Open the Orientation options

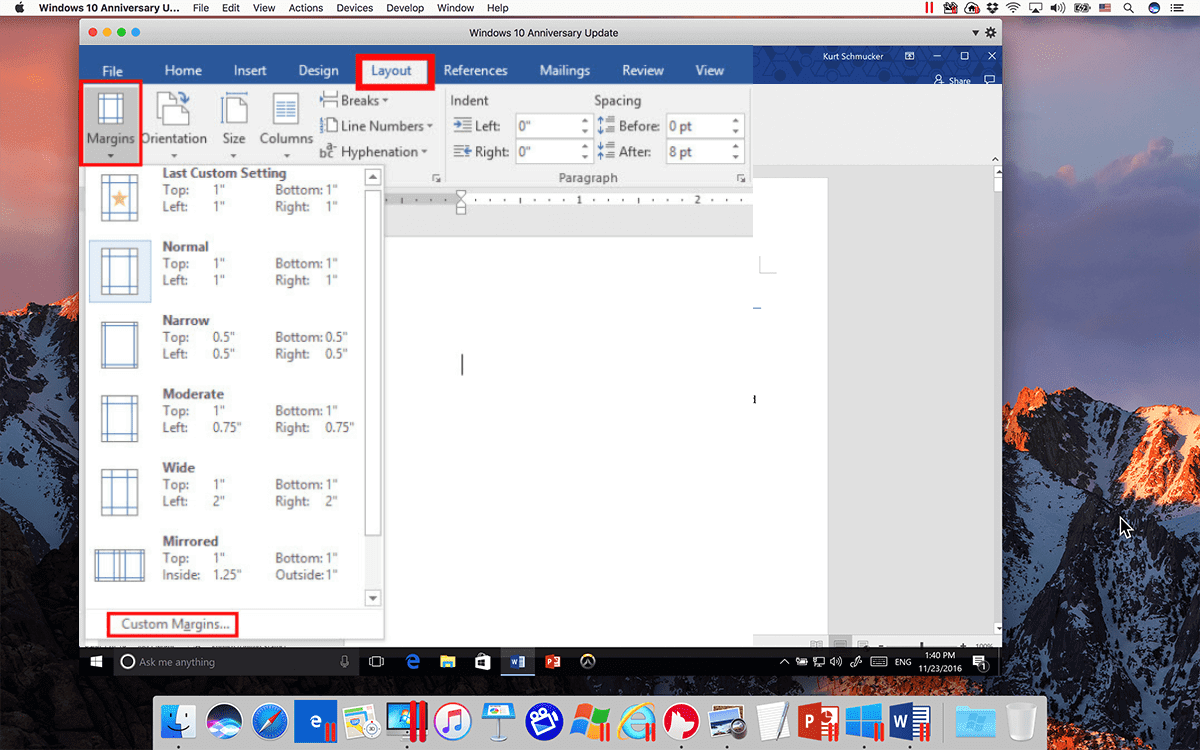click(174, 122)
